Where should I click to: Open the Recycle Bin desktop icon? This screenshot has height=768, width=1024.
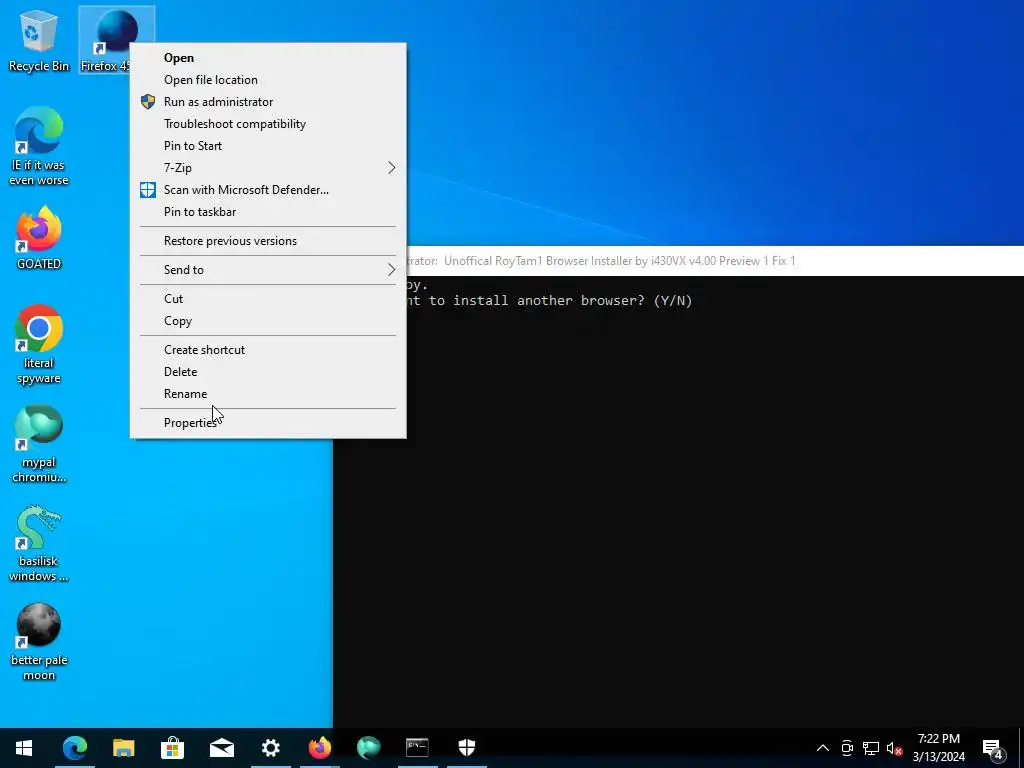coord(39,40)
